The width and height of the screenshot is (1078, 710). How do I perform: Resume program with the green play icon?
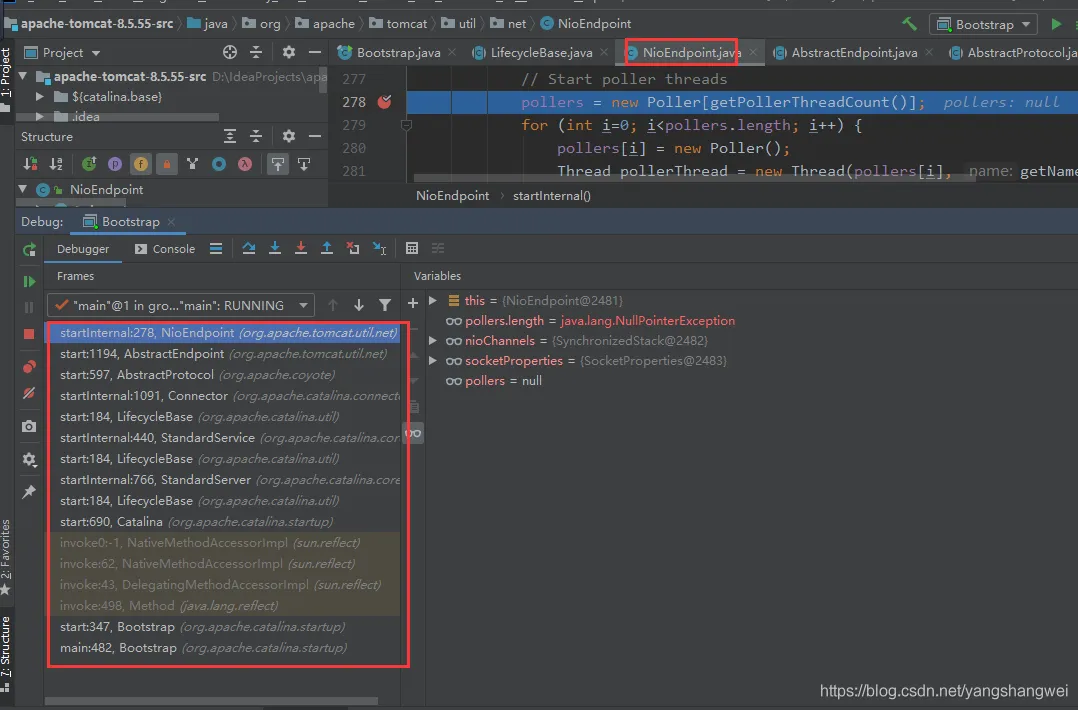[29, 282]
